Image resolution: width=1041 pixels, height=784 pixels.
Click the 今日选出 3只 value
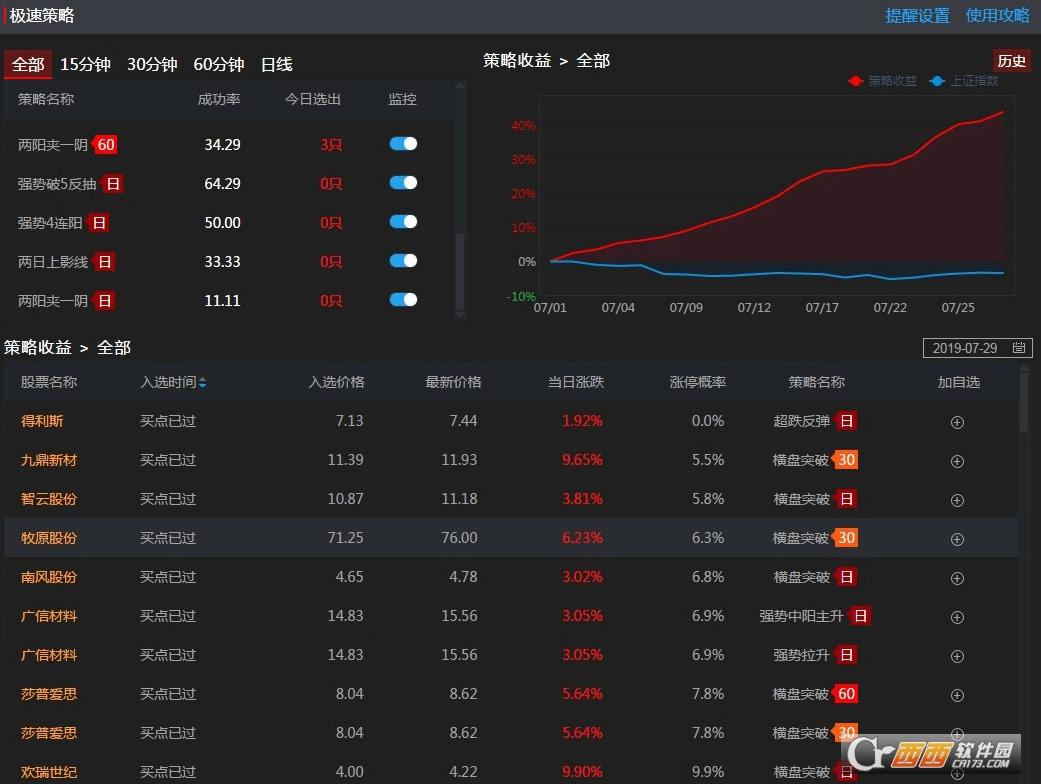pyautogui.click(x=331, y=145)
